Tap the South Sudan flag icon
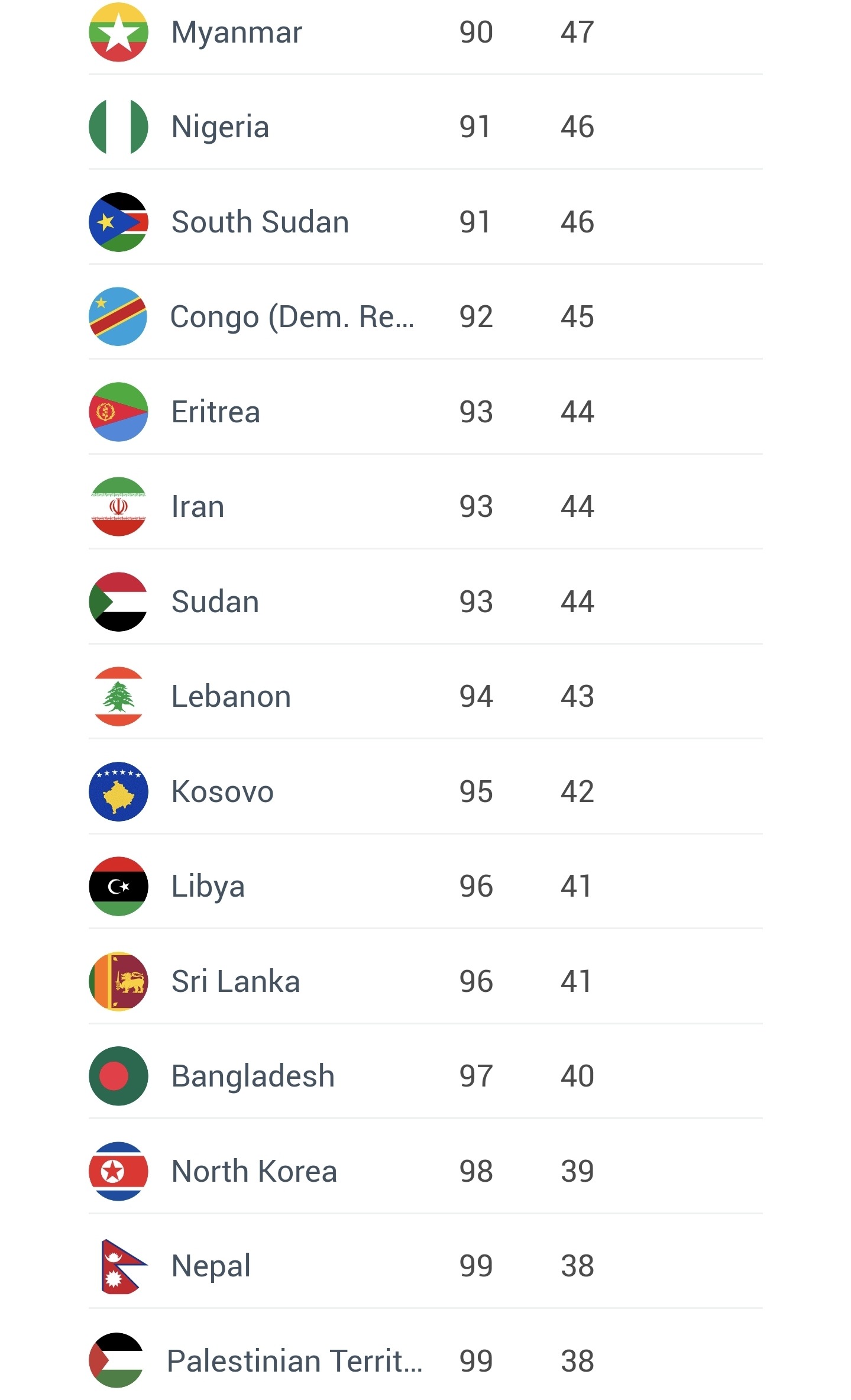 [118, 222]
